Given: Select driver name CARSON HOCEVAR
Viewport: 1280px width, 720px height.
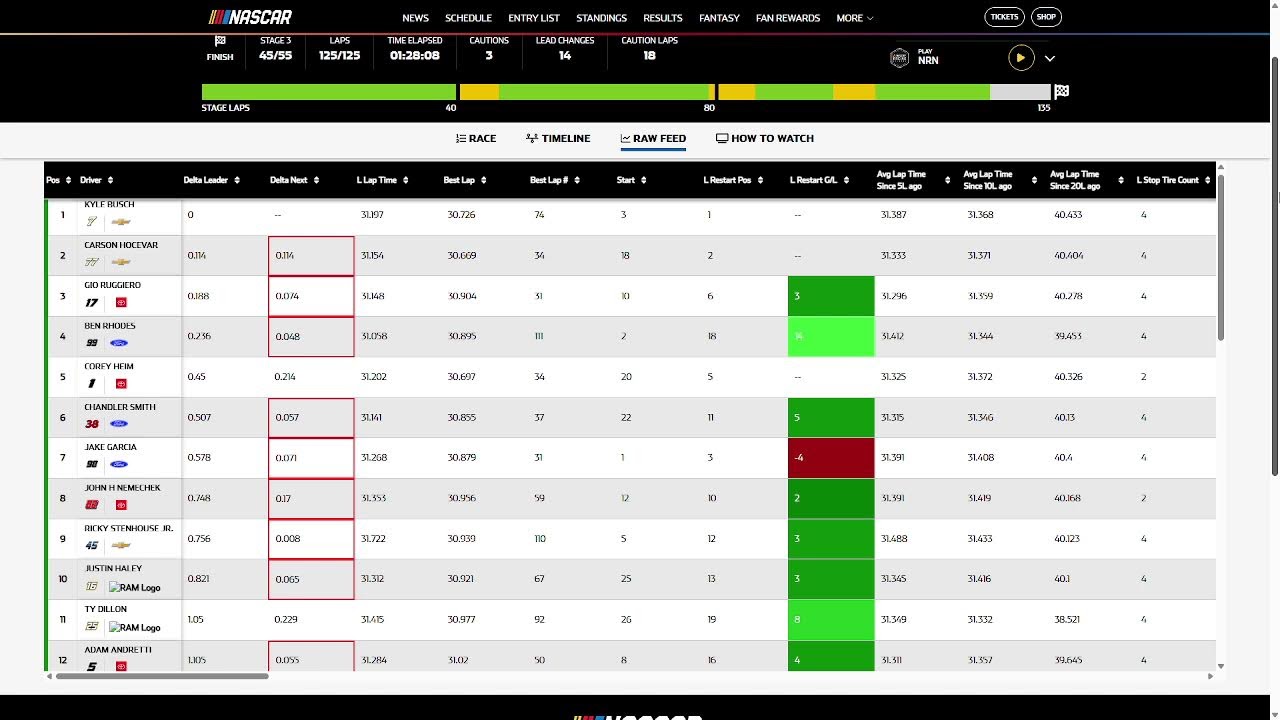Looking at the screenshot, I should point(121,245).
